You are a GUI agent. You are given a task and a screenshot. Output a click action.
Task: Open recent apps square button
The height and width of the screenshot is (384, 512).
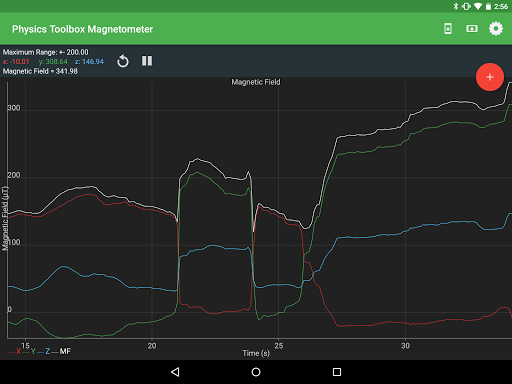[x=337, y=372]
